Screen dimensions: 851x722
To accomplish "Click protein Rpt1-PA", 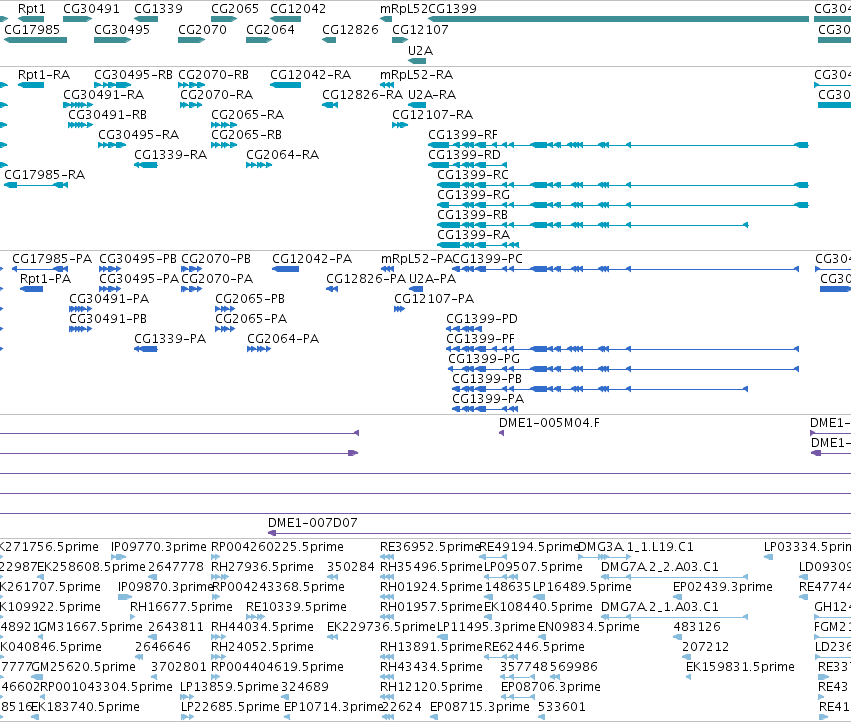I will pos(46,278).
